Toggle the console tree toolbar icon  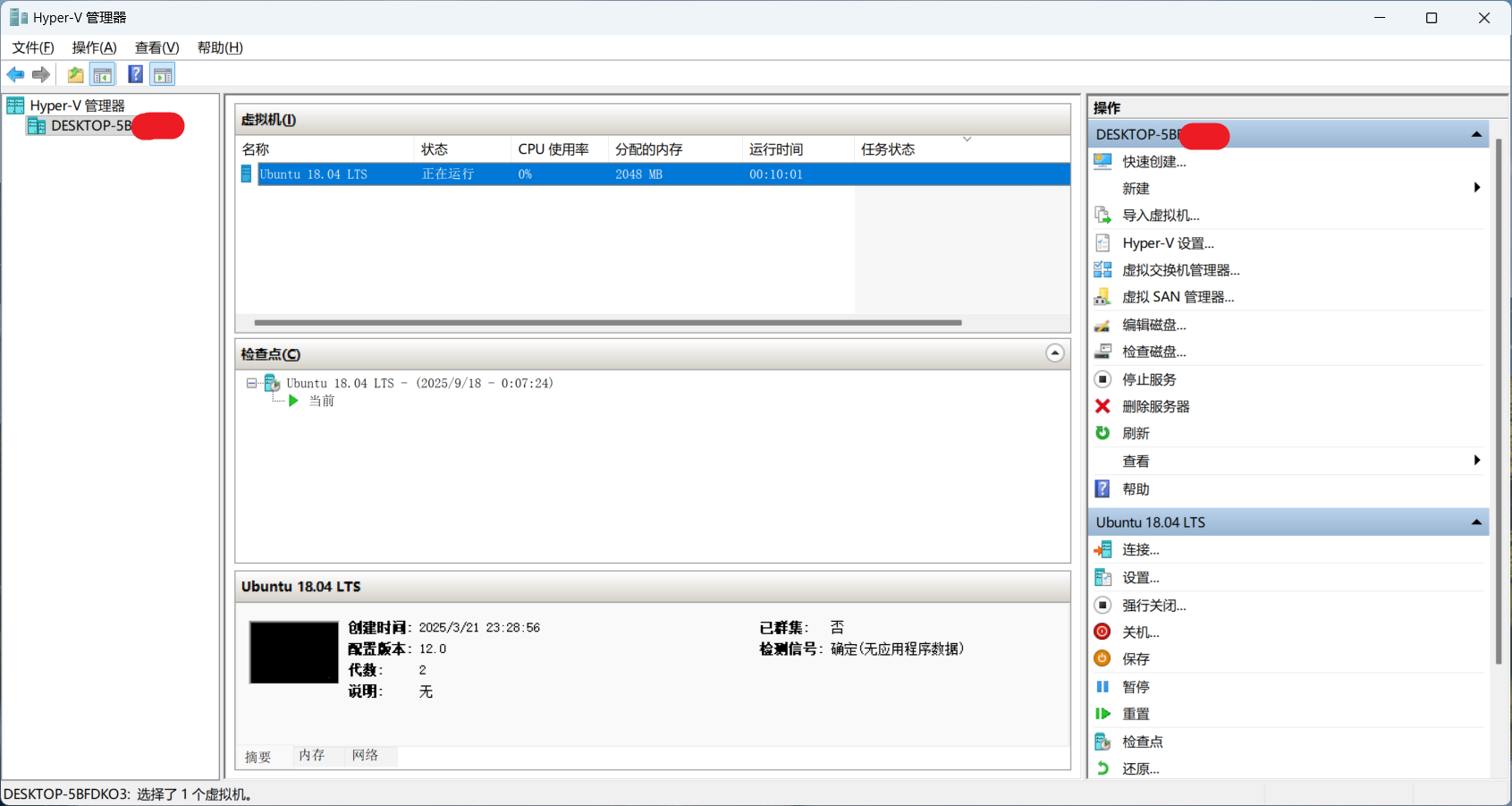(x=103, y=74)
